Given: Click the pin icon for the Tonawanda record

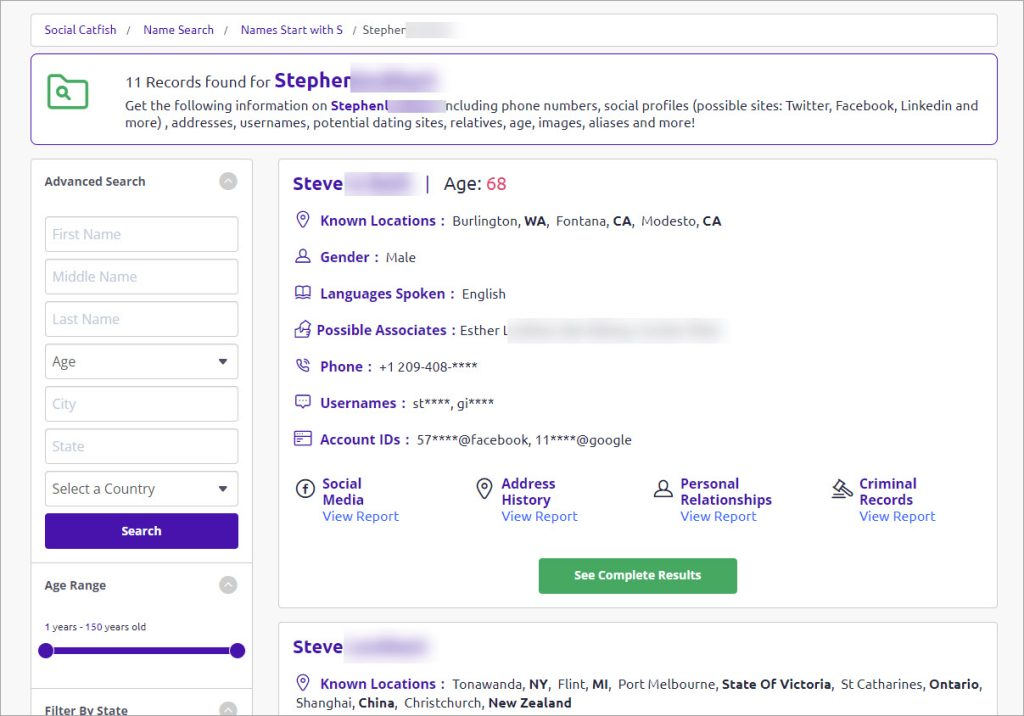Looking at the screenshot, I should pyautogui.click(x=302, y=683).
